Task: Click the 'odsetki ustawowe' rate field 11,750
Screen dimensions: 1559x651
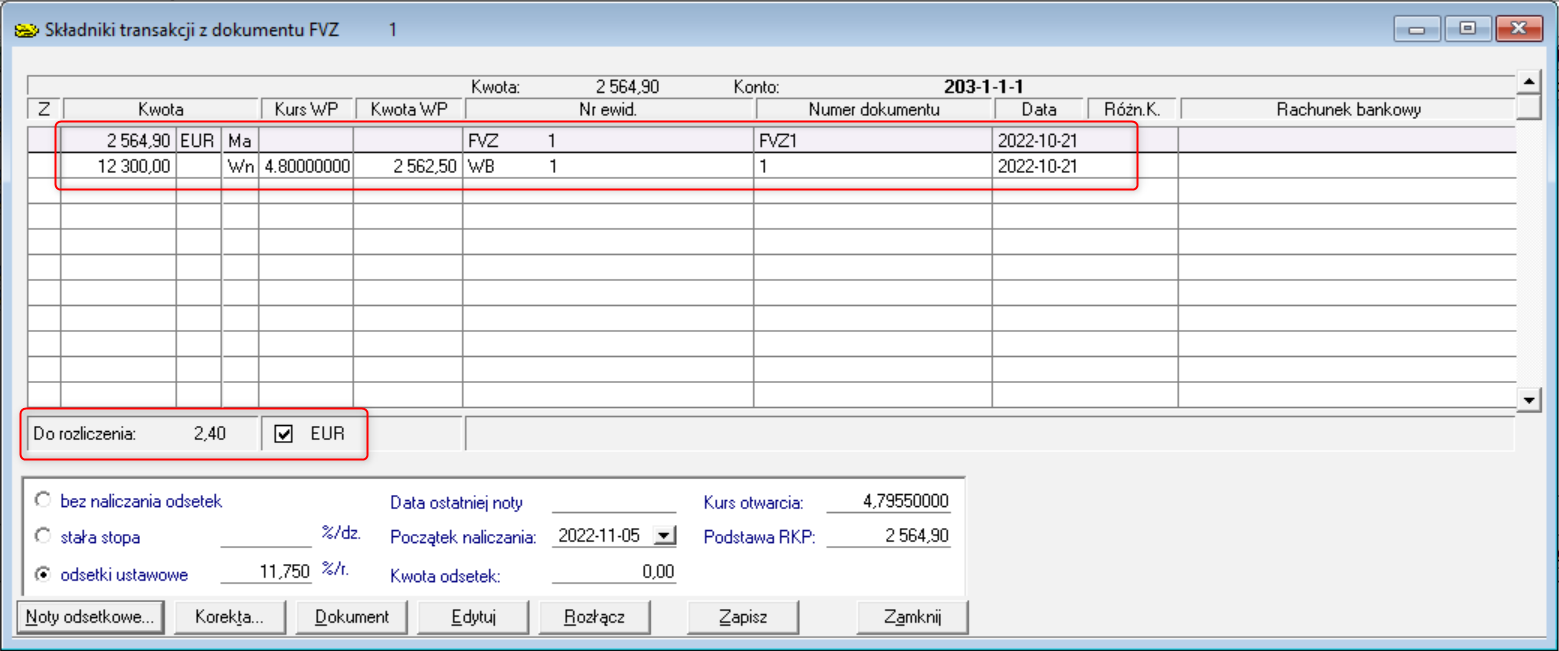Action: (266, 573)
